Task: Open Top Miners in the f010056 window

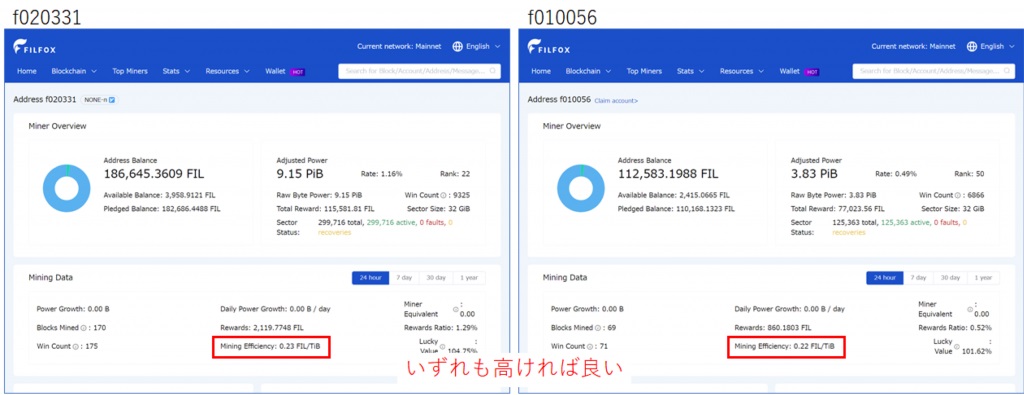Action: (644, 71)
